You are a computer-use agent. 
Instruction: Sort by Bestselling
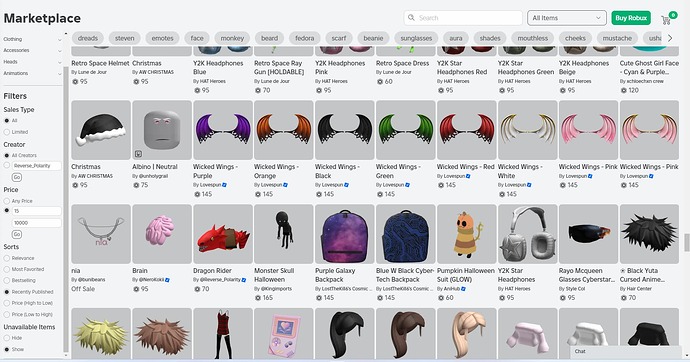point(7,281)
